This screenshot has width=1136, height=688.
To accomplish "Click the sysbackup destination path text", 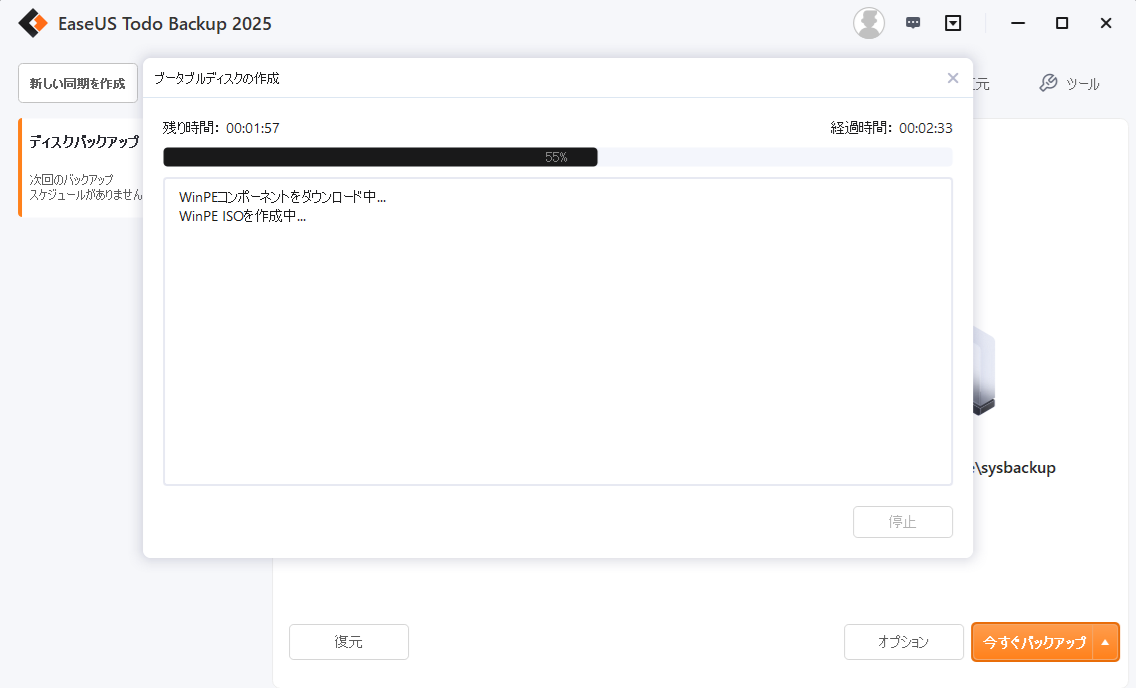I will 1014,468.
